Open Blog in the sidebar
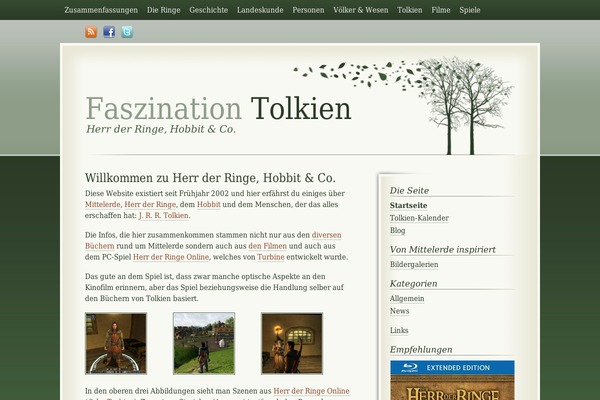 coord(397,230)
